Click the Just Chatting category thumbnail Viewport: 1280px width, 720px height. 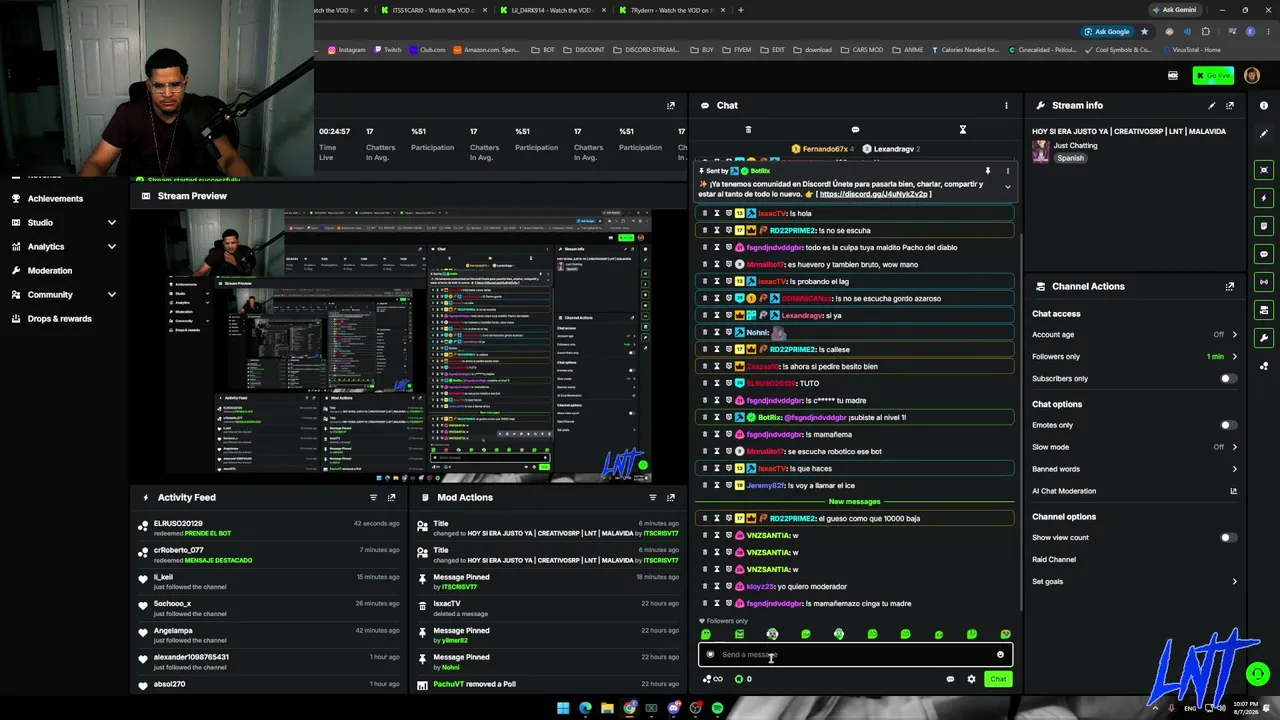coord(1041,151)
